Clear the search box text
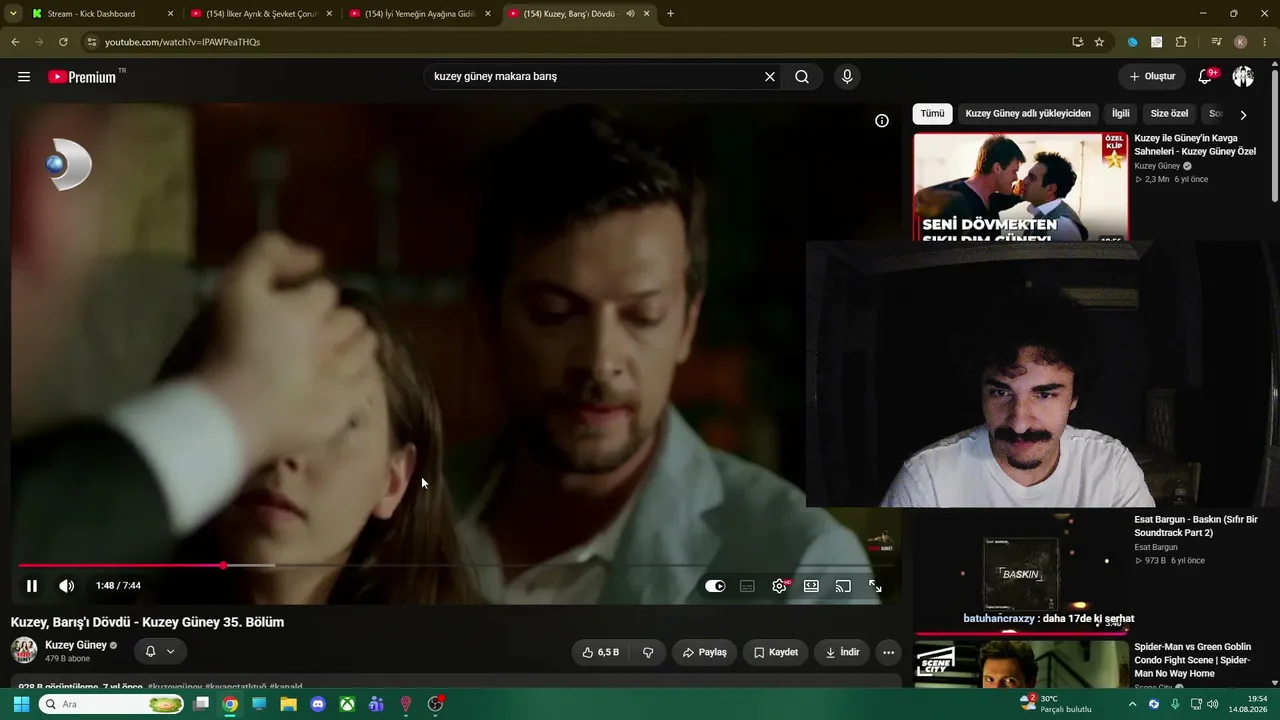Image resolution: width=1280 pixels, height=720 pixels. click(770, 77)
